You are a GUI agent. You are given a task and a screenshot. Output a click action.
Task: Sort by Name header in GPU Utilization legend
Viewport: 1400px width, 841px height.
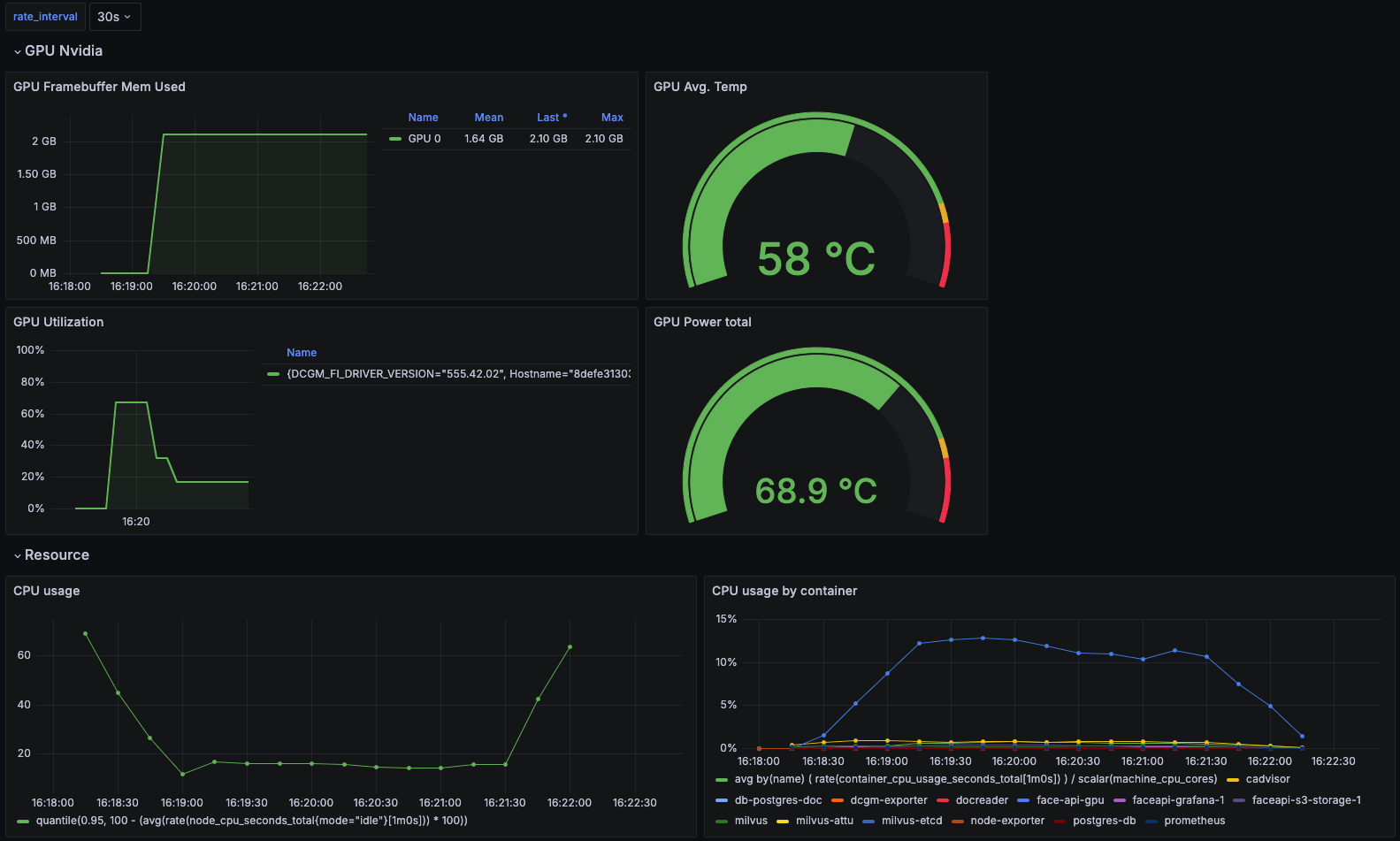click(x=302, y=353)
